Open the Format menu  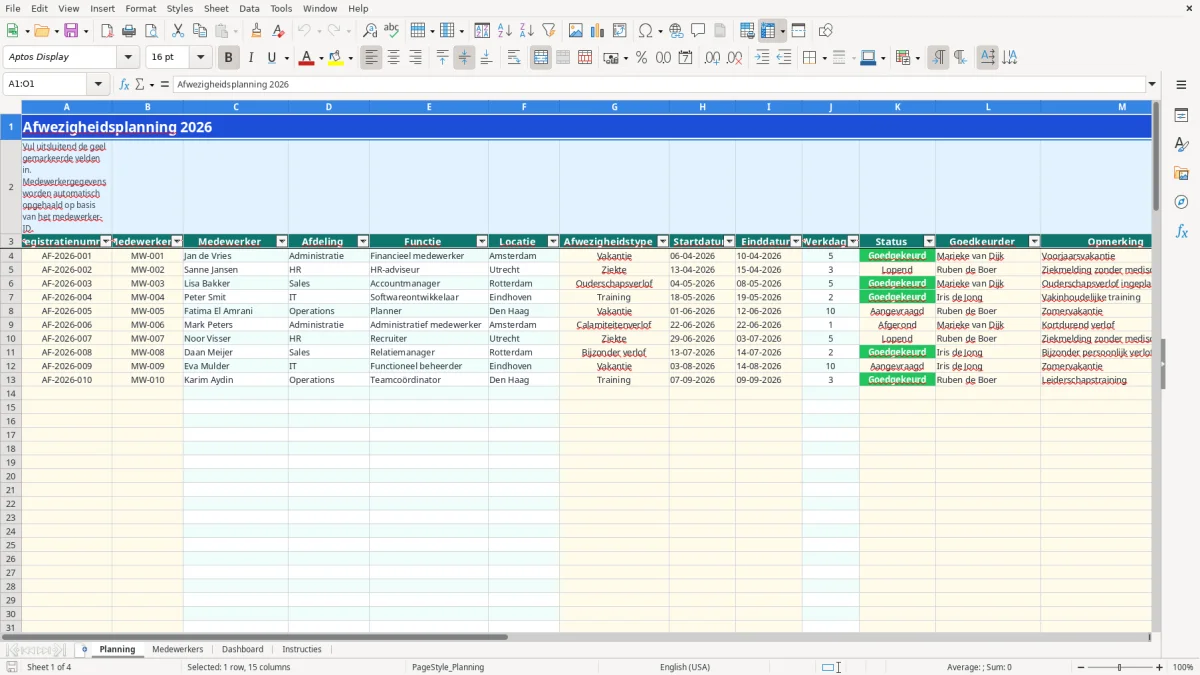[x=140, y=8]
